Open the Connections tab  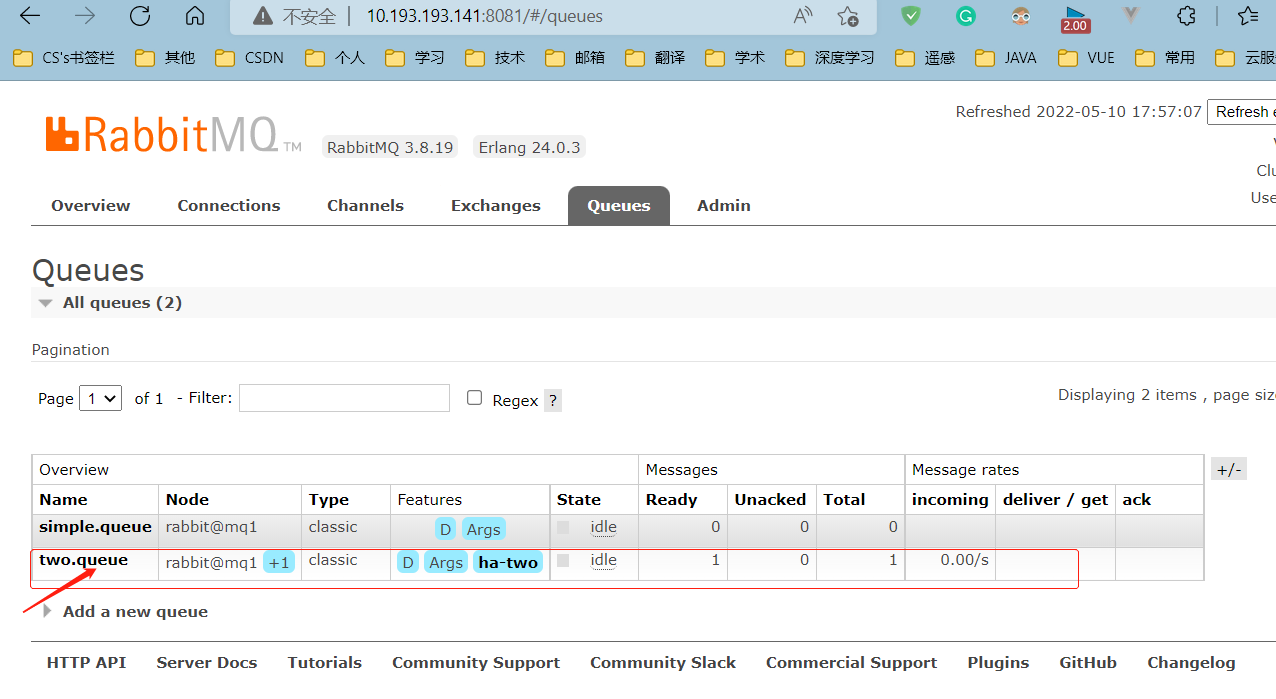click(229, 205)
